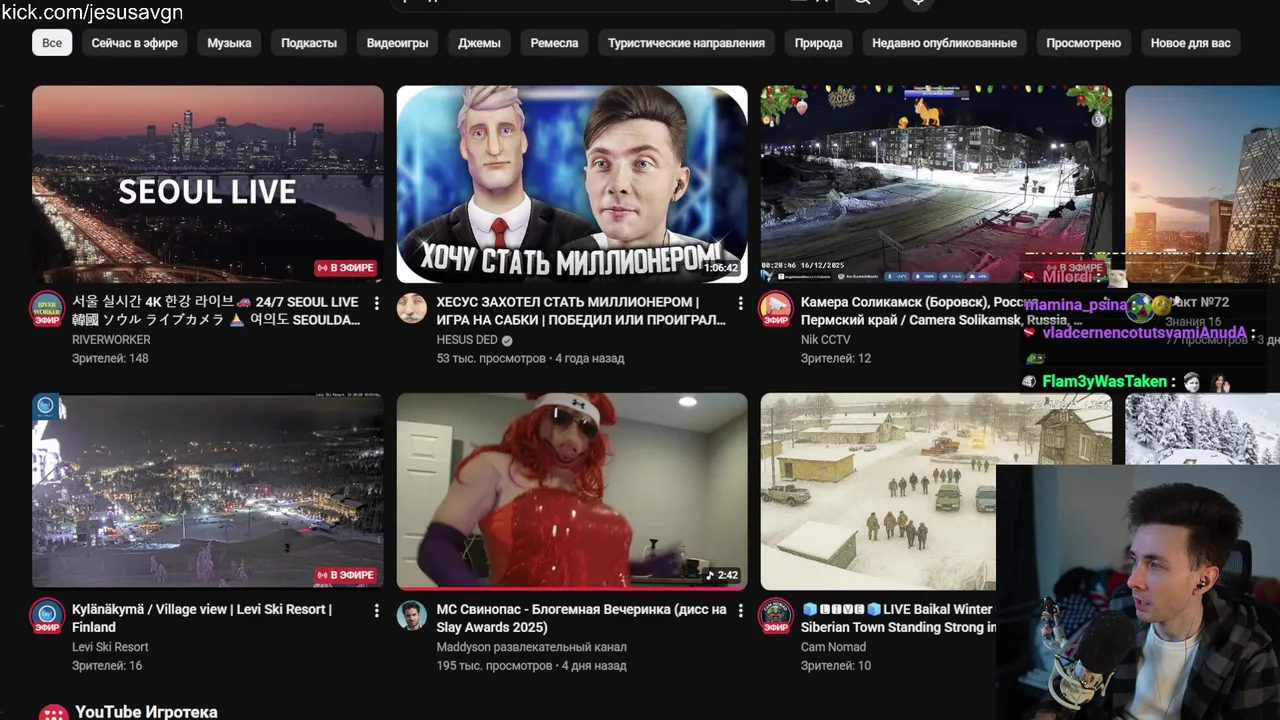Click channel name RIVERWORKER
The height and width of the screenshot is (720, 1280).
point(111,340)
